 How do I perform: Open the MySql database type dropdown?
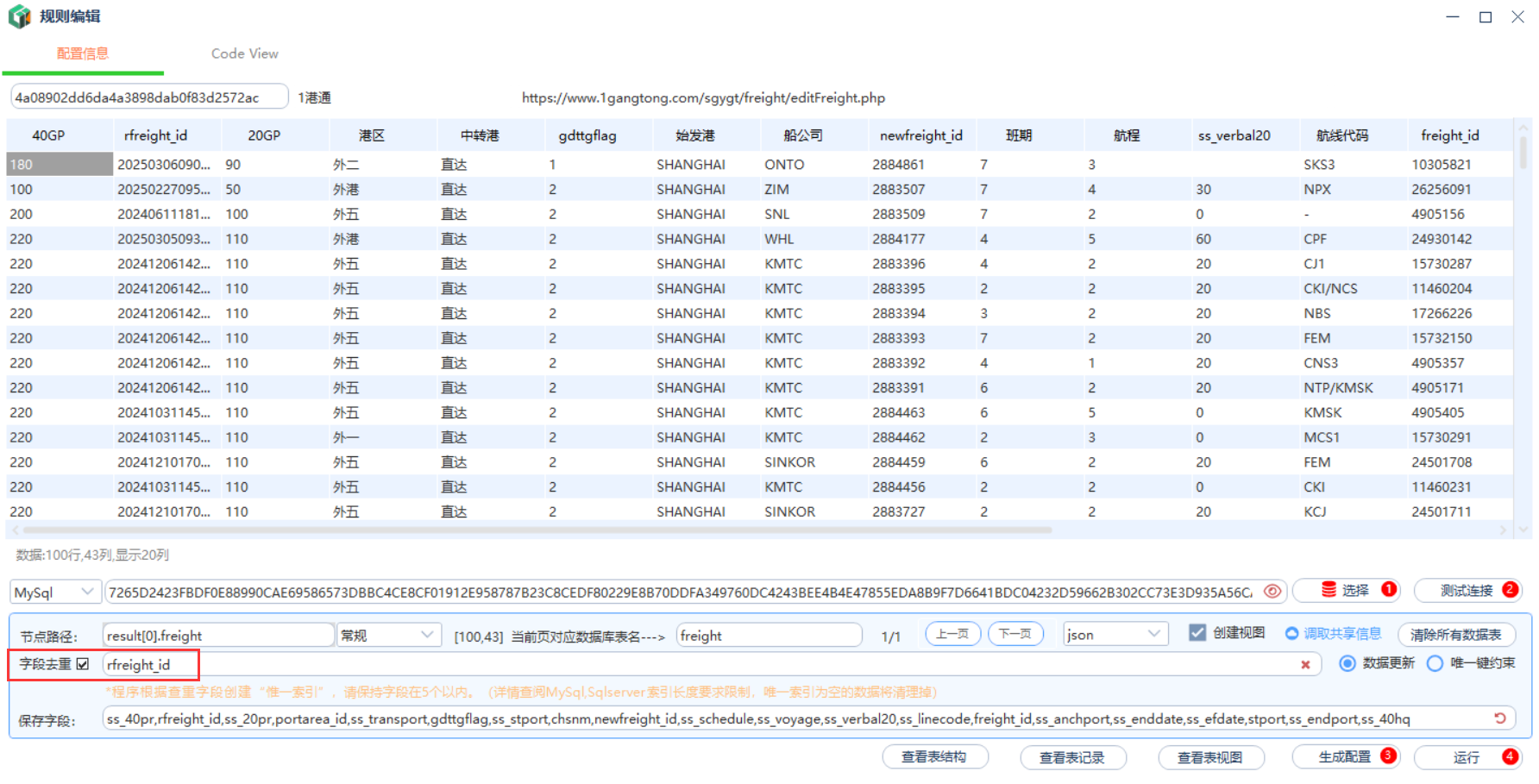point(55,593)
